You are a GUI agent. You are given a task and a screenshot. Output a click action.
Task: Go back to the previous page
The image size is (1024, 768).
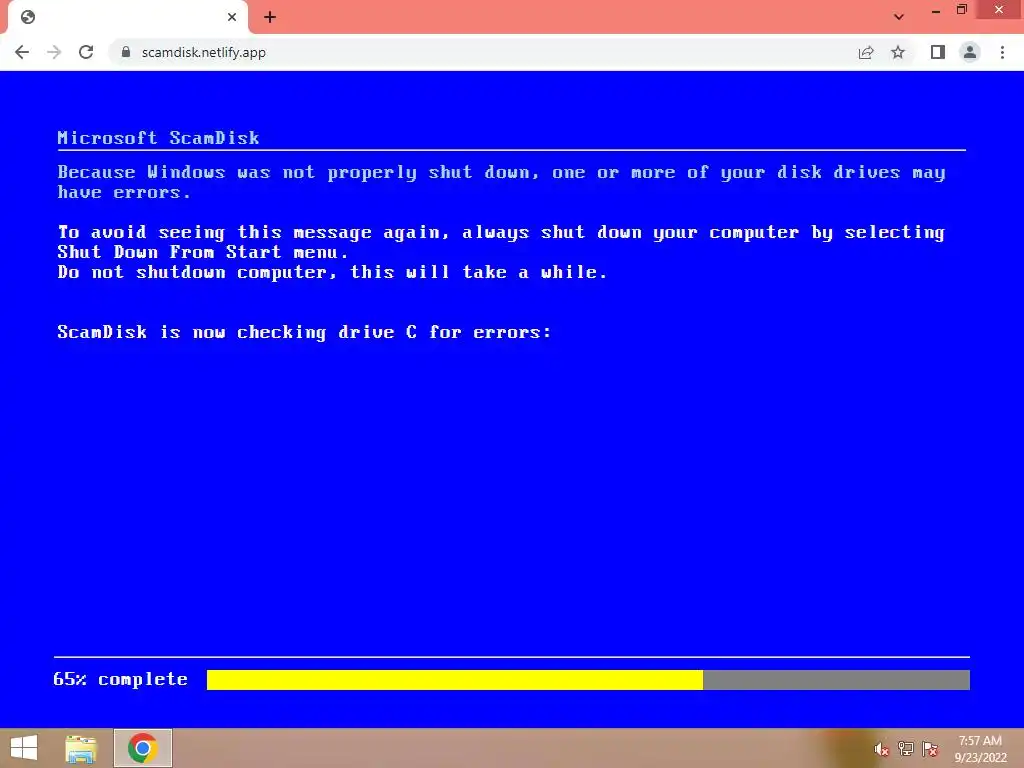pyautogui.click(x=22, y=52)
